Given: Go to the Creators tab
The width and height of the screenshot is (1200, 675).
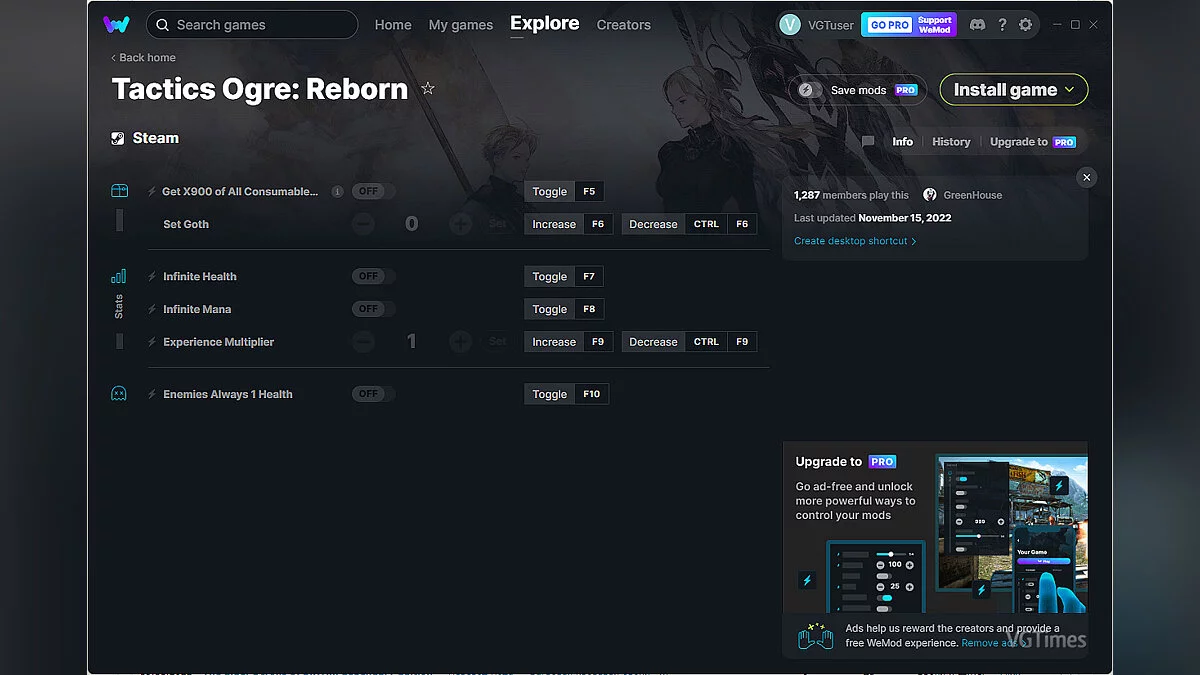Looking at the screenshot, I should pos(624,25).
